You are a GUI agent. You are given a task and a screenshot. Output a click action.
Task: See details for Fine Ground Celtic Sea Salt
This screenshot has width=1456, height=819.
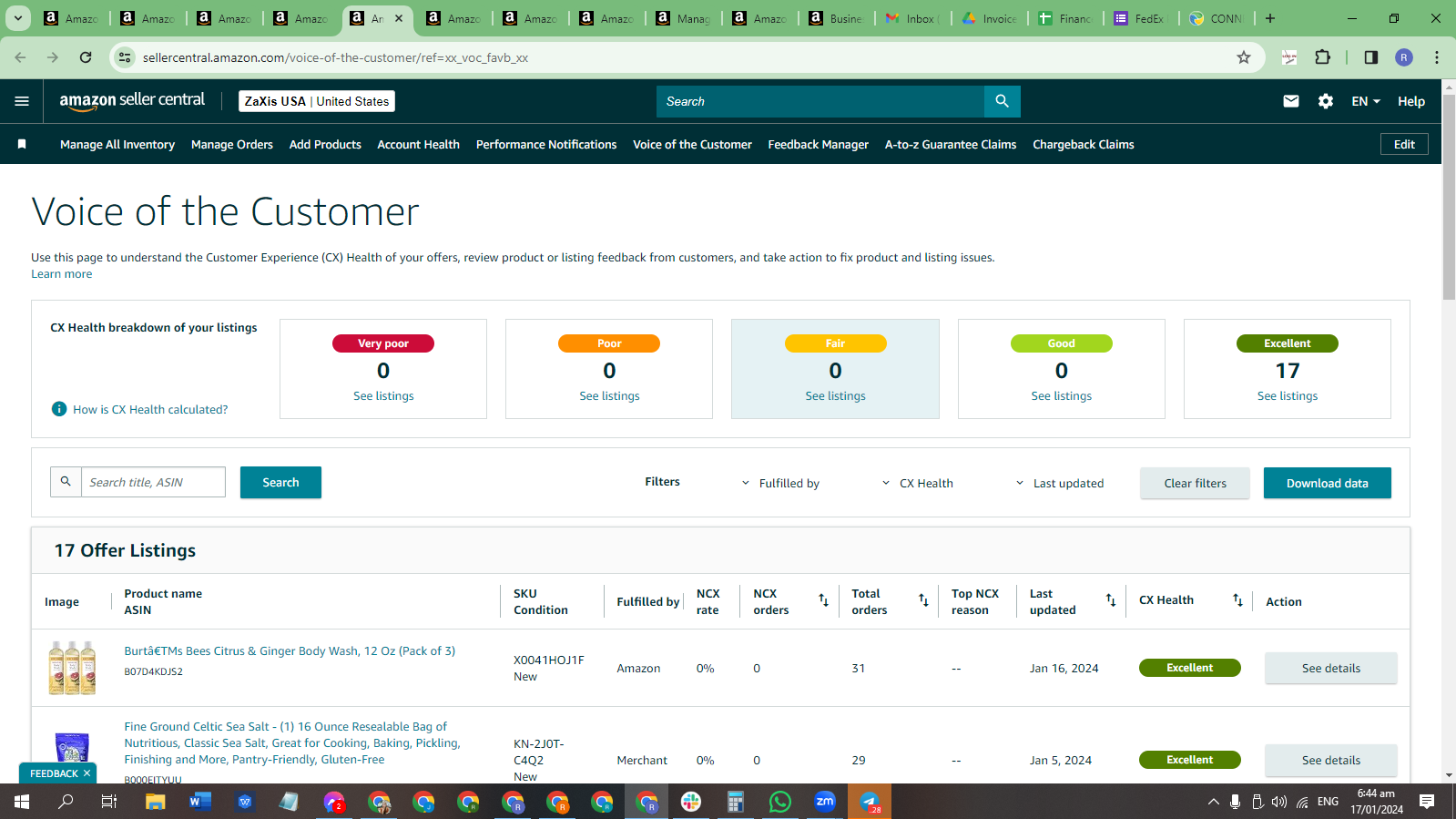pyautogui.click(x=1331, y=760)
